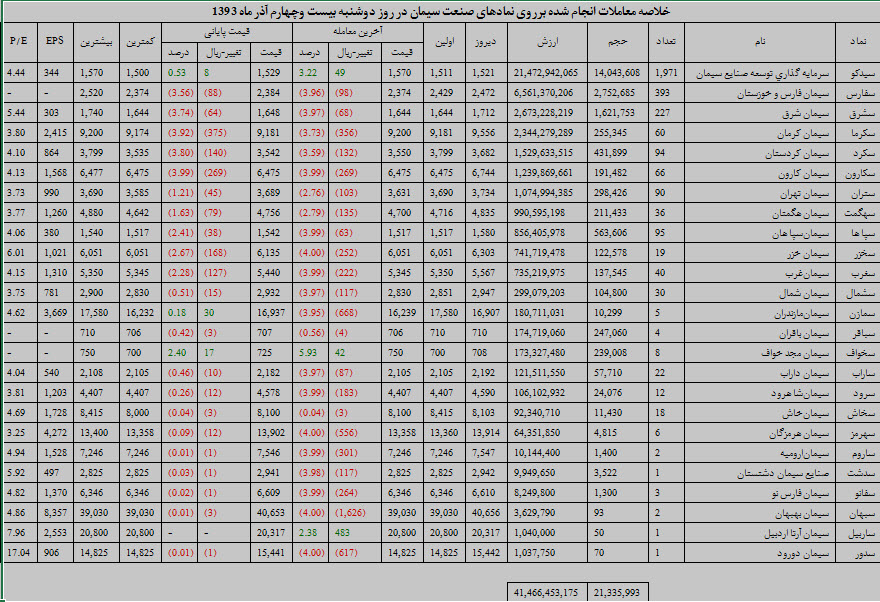Click the name سیمان مازندران
880x602 pixels.
click(801, 314)
